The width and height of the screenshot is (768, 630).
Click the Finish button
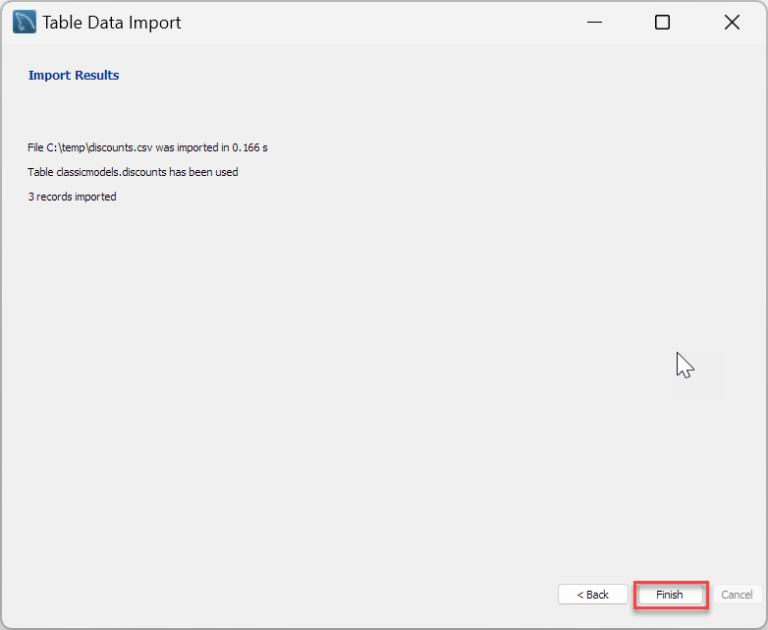[x=669, y=595]
